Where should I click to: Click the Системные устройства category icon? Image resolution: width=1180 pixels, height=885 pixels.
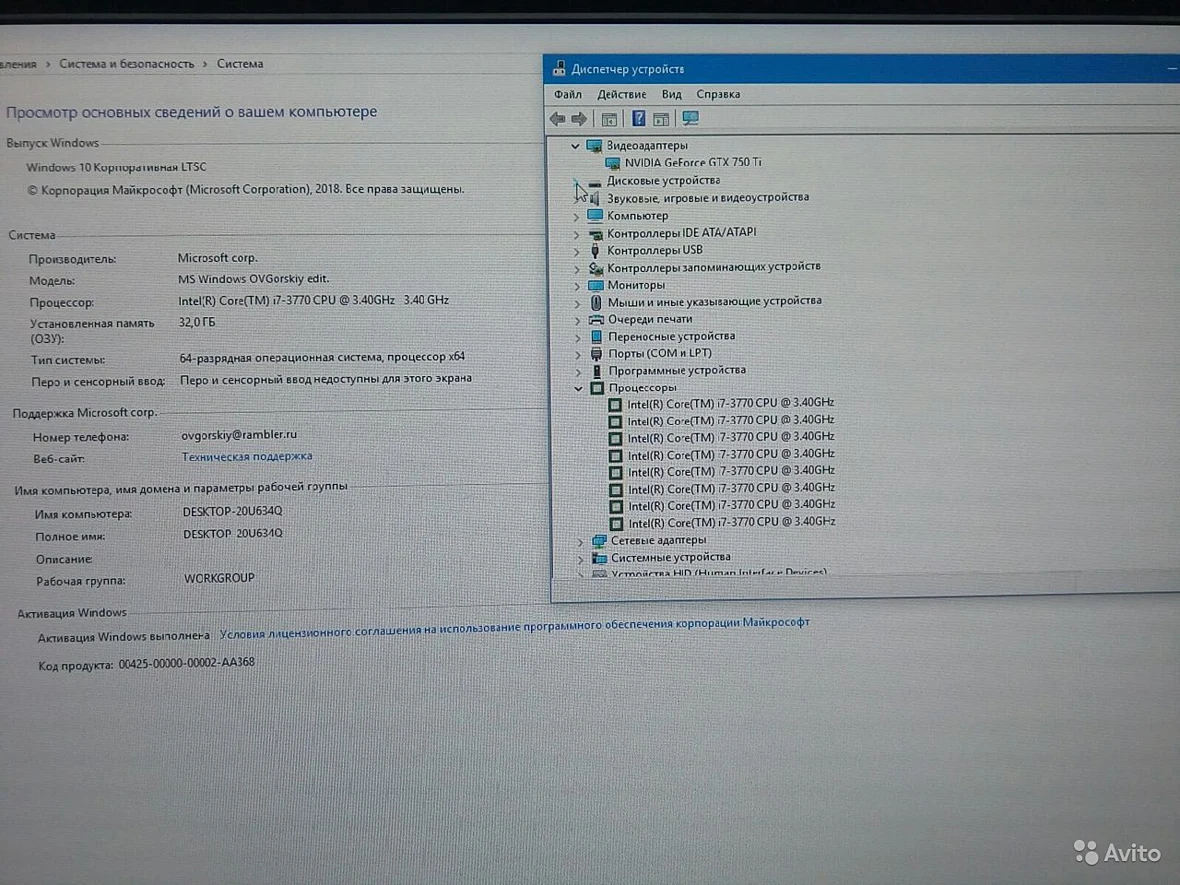[x=600, y=558]
